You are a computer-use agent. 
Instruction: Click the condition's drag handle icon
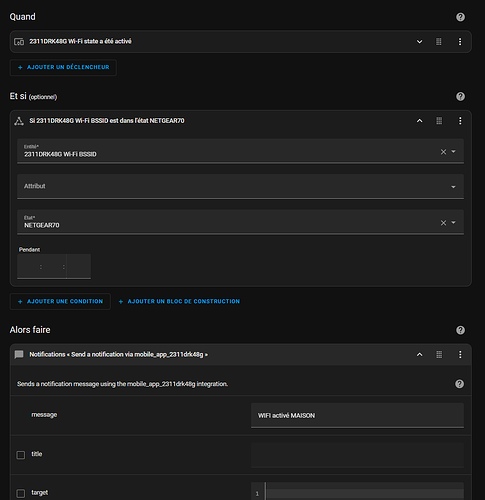pyautogui.click(x=439, y=121)
